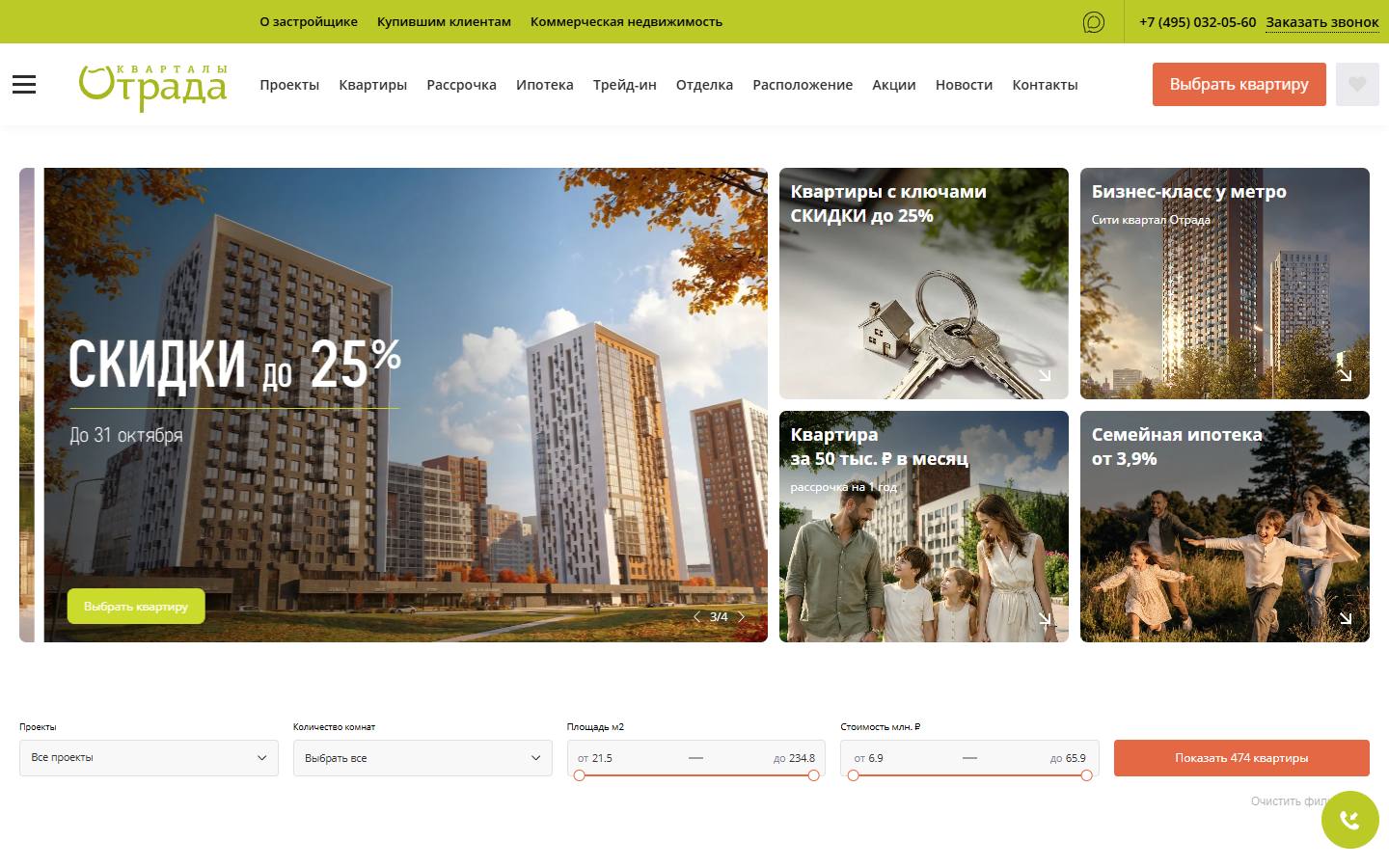Go to Рассрочка section

(x=461, y=85)
